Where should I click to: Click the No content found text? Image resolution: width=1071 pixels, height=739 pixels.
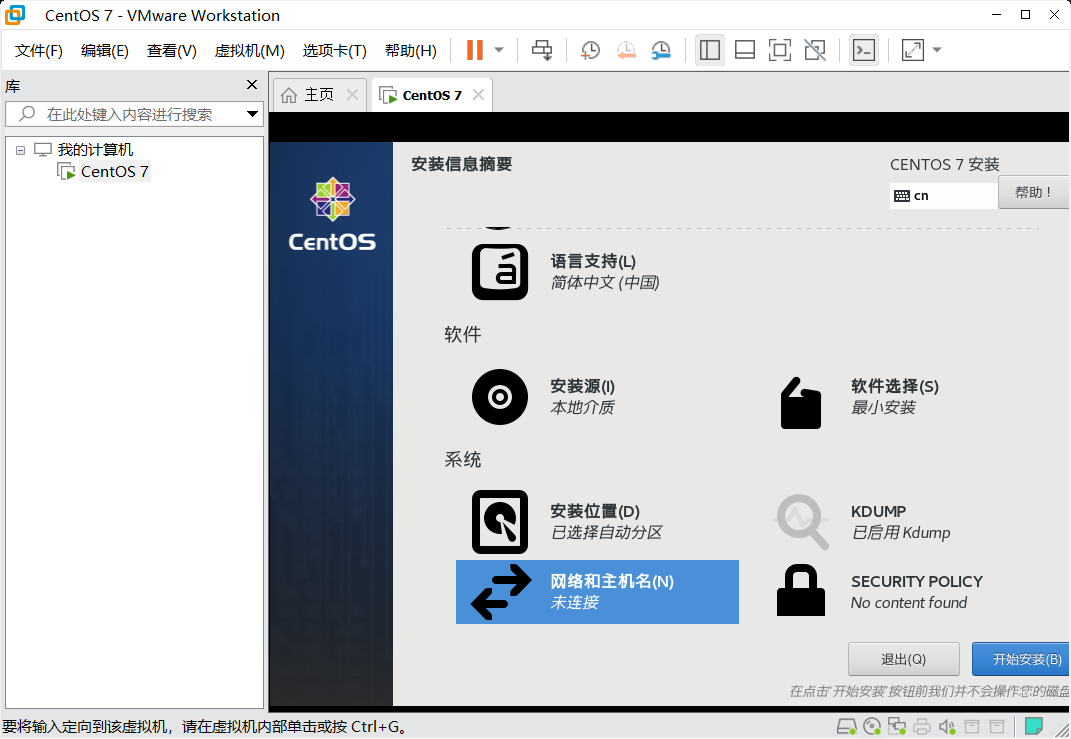(909, 603)
